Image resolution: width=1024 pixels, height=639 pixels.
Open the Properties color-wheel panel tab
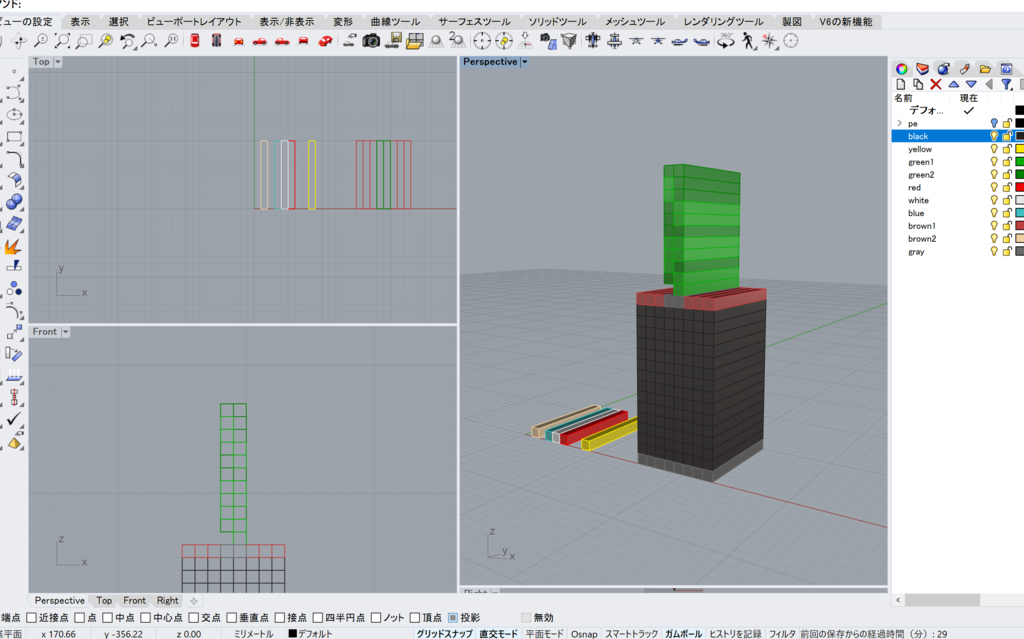coord(902,69)
